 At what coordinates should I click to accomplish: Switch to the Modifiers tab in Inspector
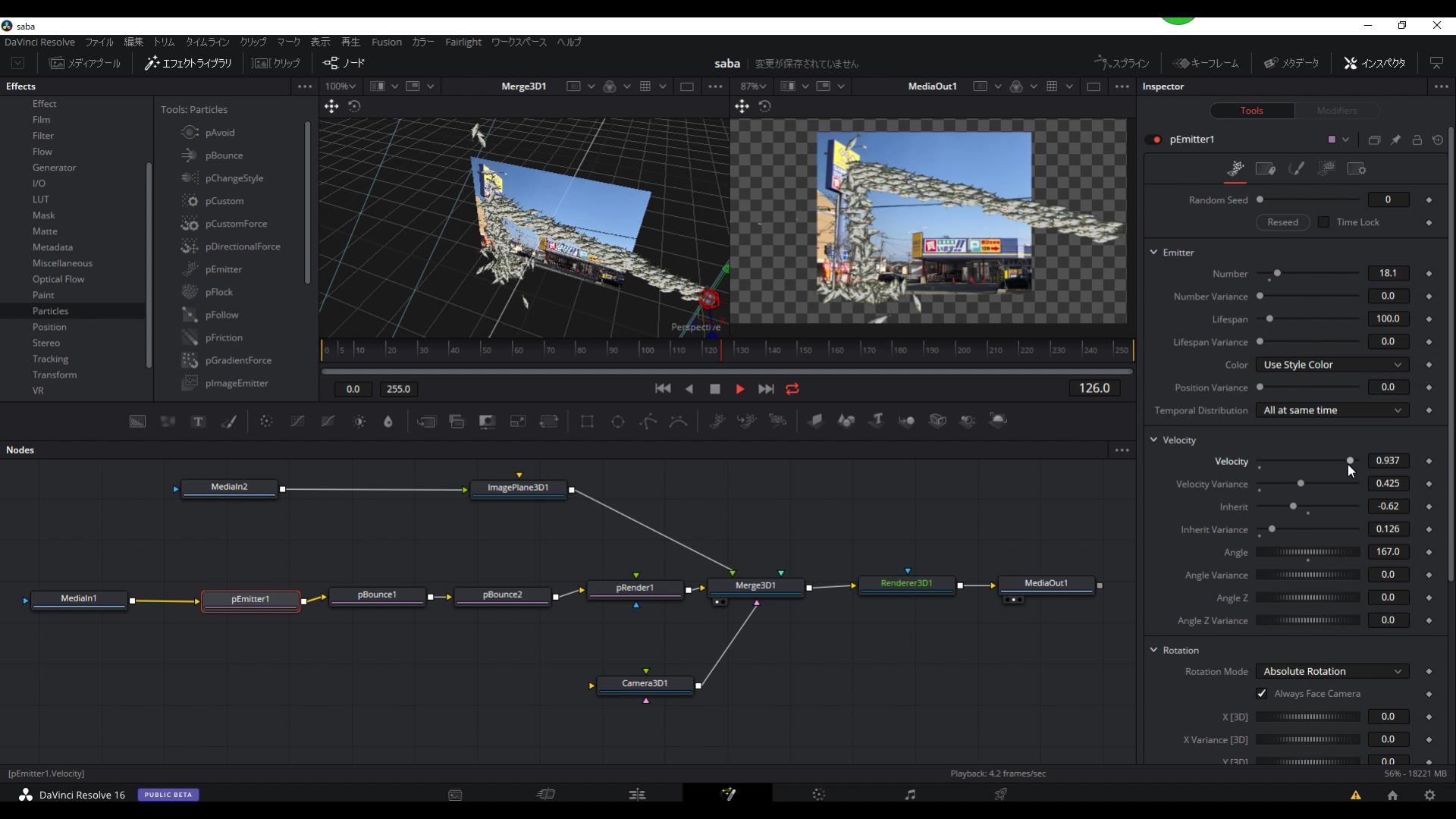[1336, 111]
